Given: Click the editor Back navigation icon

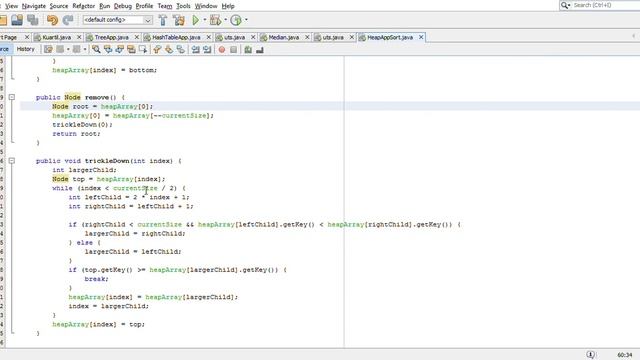Looking at the screenshot, I should [60, 49].
